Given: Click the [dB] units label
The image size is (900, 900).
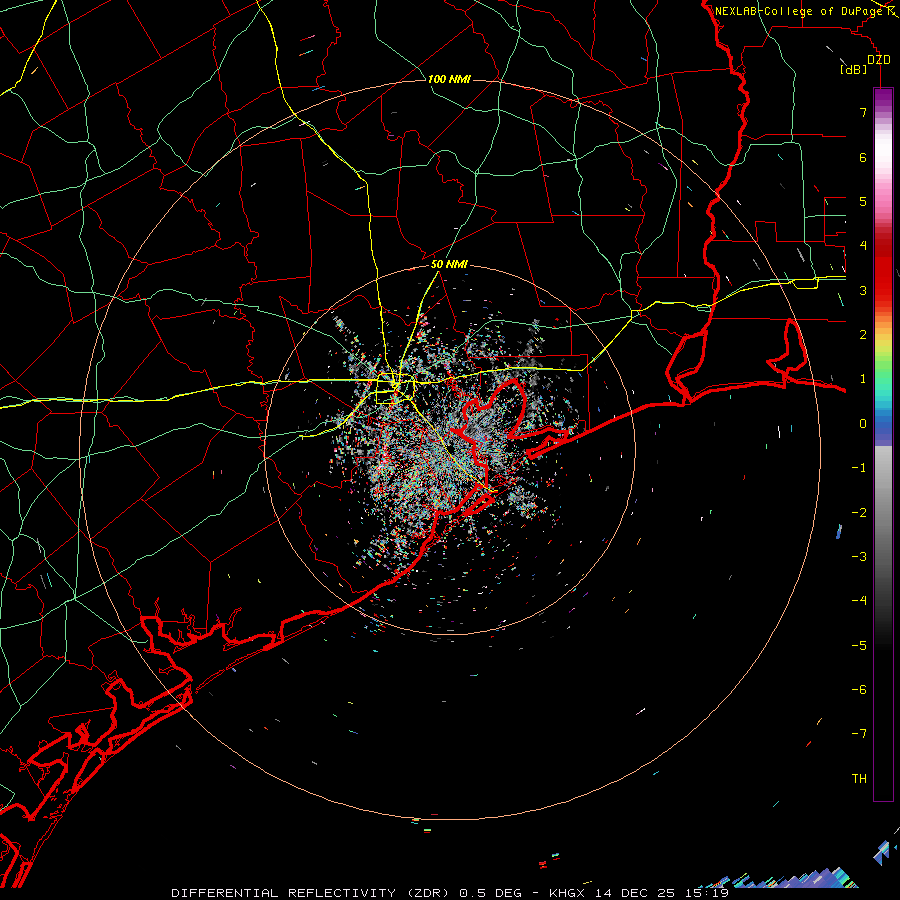Looking at the screenshot, I should pos(854,69).
